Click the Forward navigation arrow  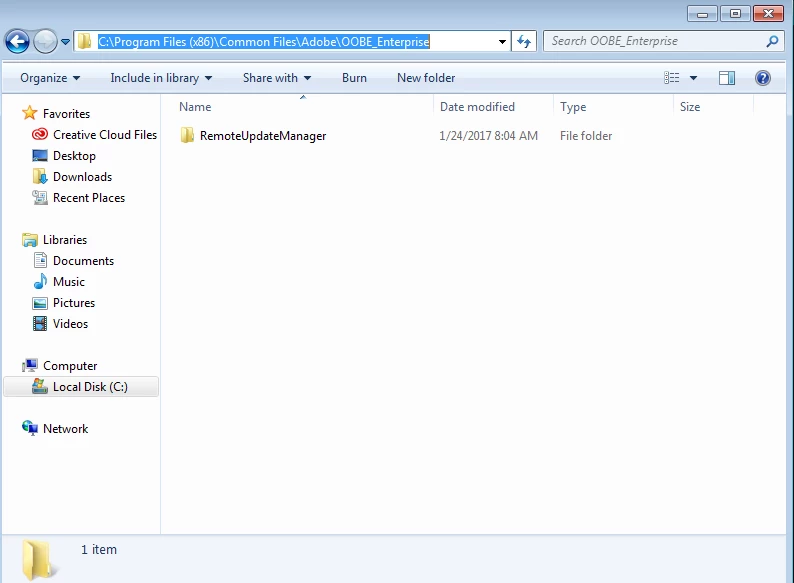(x=46, y=42)
